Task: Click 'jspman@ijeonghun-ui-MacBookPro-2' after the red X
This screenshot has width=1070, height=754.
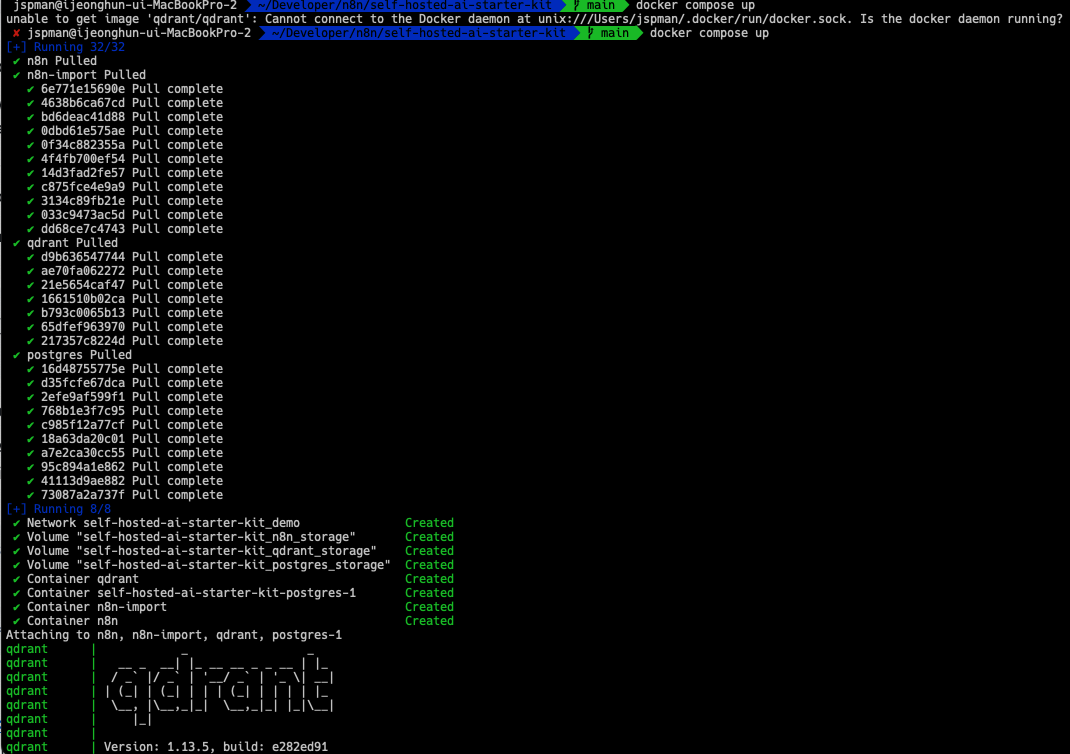Action: coord(139,33)
